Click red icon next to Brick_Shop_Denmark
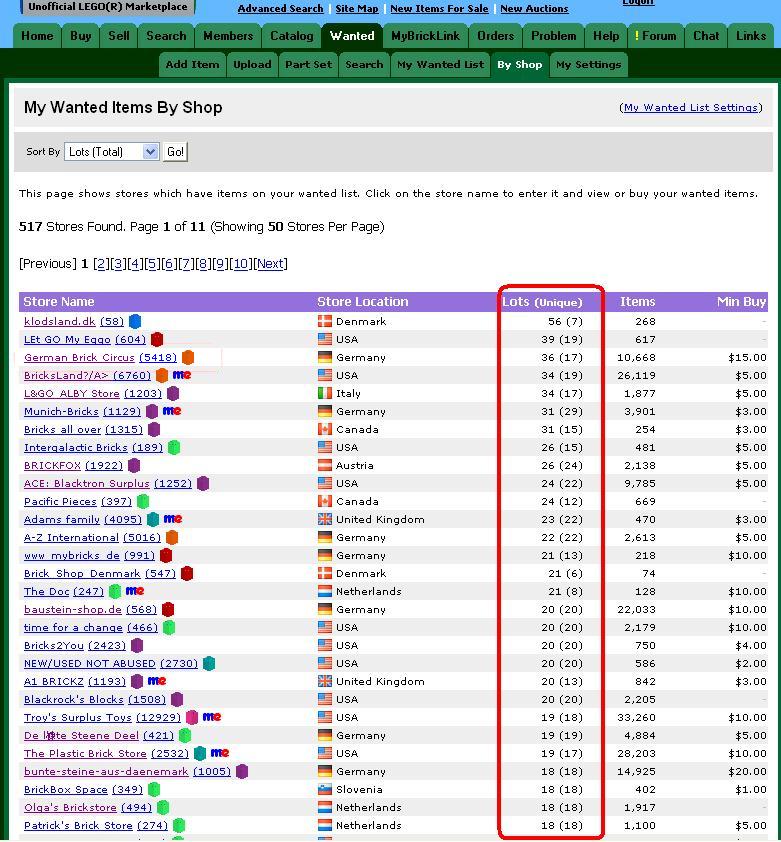This screenshot has width=781, height=842. pyautogui.click(x=187, y=574)
